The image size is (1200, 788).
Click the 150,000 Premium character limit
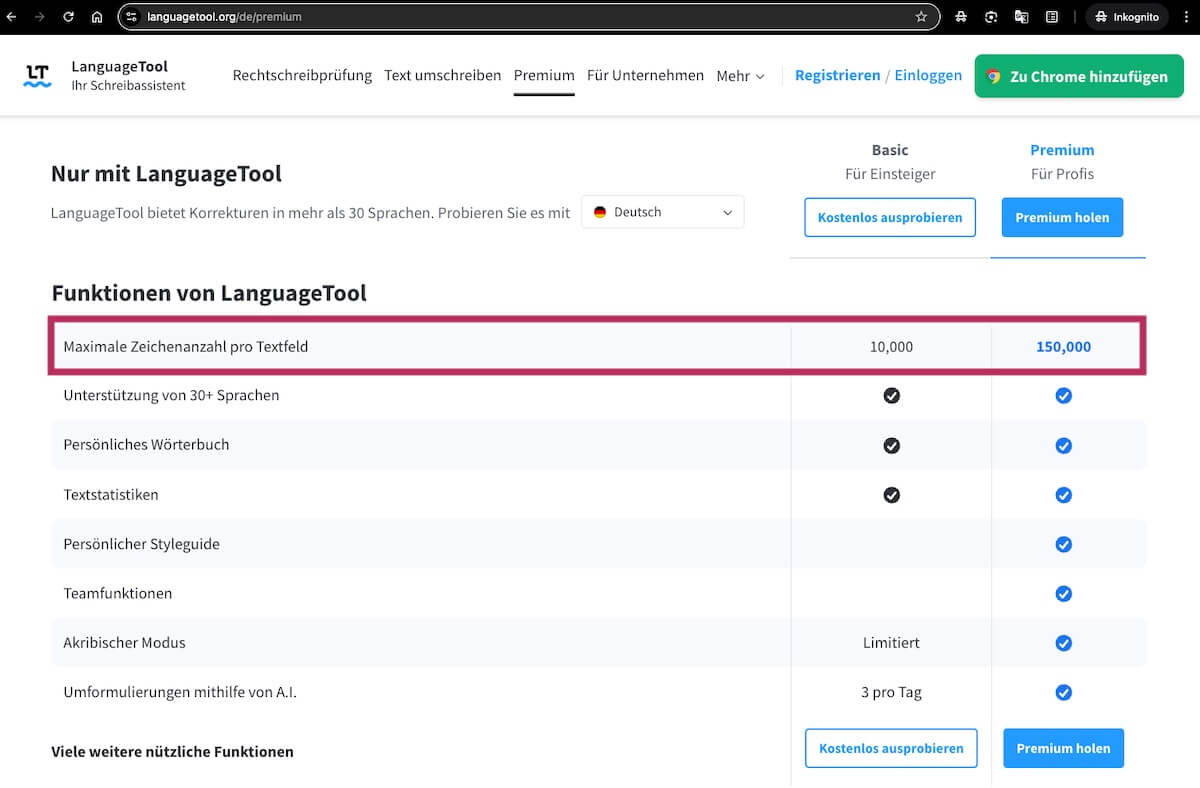point(1063,347)
